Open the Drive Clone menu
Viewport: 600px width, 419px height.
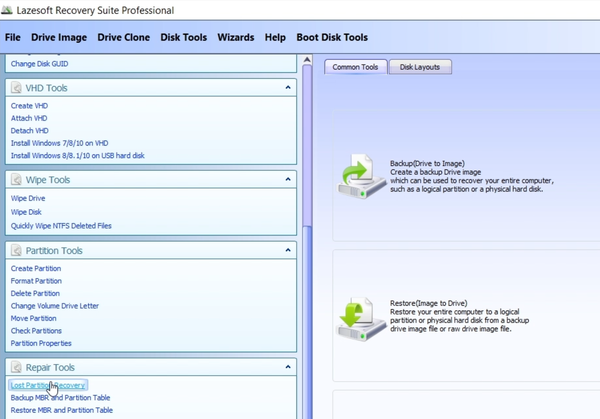click(x=124, y=37)
